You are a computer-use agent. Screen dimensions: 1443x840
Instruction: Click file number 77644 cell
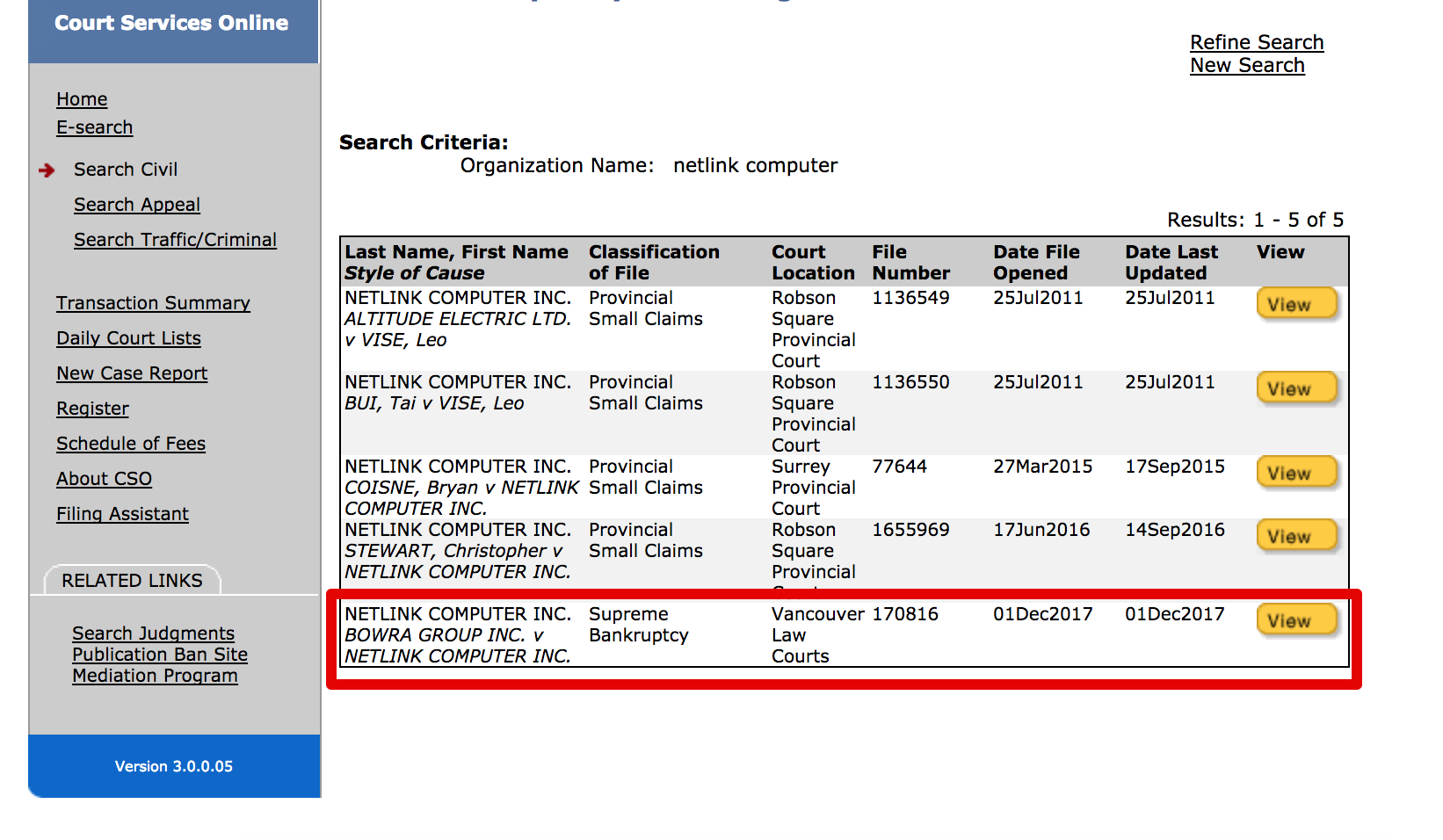tap(899, 467)
